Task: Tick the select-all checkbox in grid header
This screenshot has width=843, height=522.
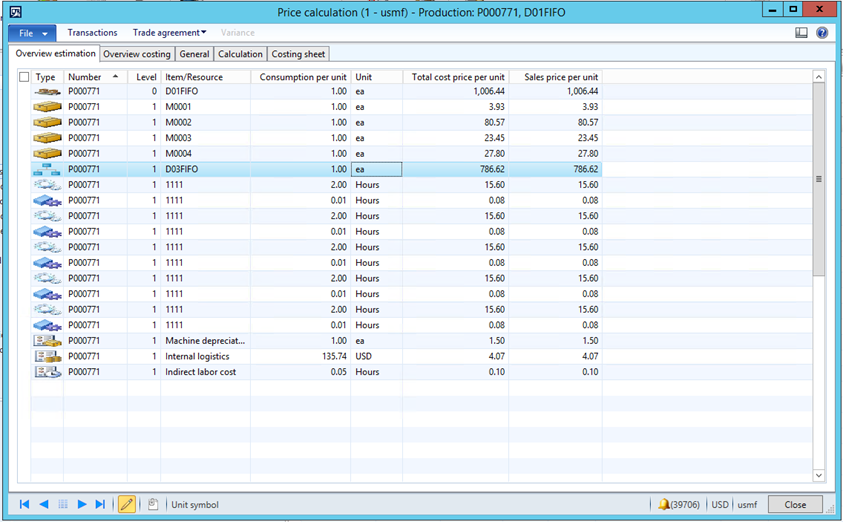Action: (x=24, y=77)
